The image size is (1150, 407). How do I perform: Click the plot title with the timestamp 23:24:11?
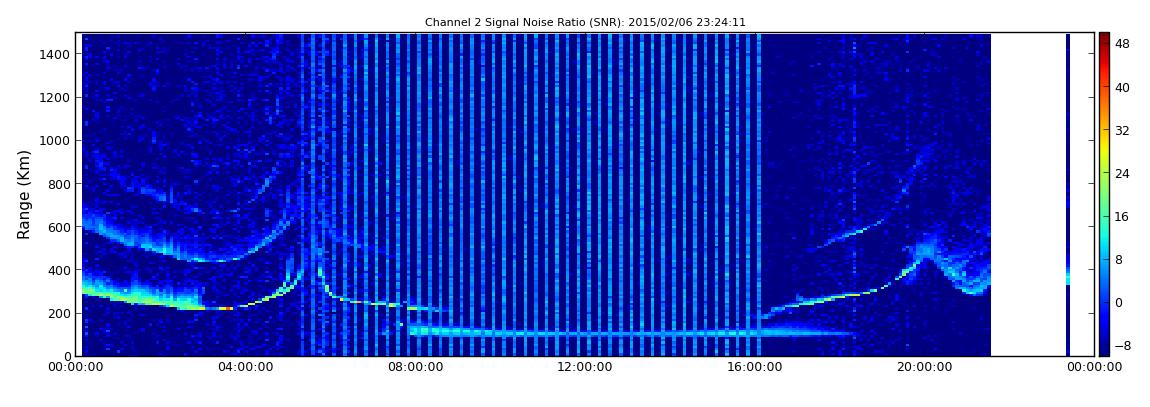(x=585, y=23)
